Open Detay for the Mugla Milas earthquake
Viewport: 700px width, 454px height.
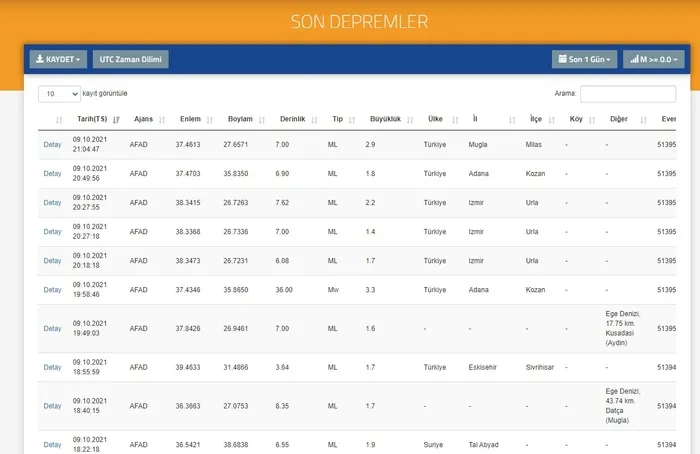pos(52,145)
